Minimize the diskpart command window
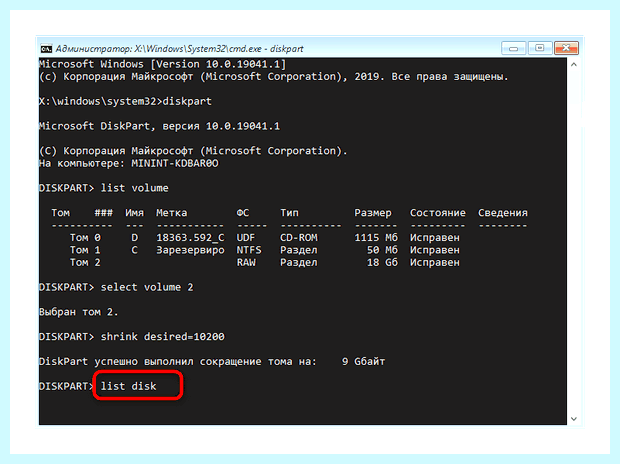This screenshot has width=620, height=464. click(x=513, y=48)
